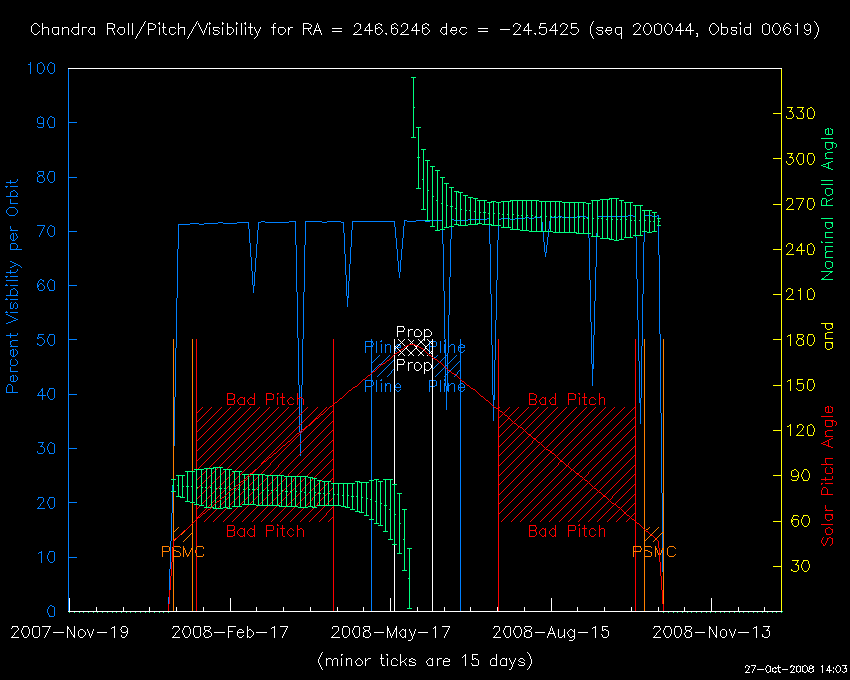Click the lower-right 'Bad Pitch' label
This screenshot has height=680, width=850.
[567, 531]
